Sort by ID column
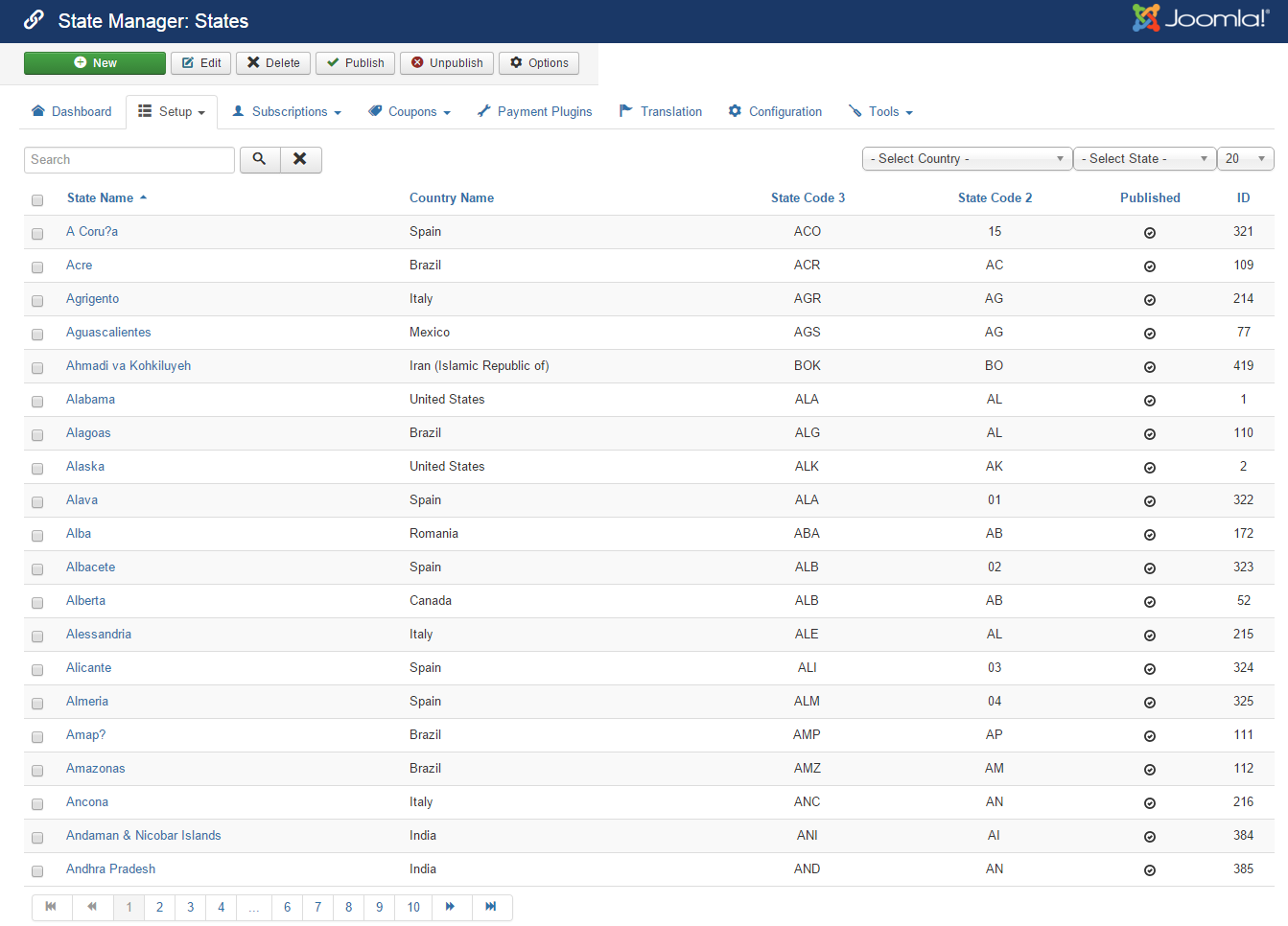 coord(1243,198)
